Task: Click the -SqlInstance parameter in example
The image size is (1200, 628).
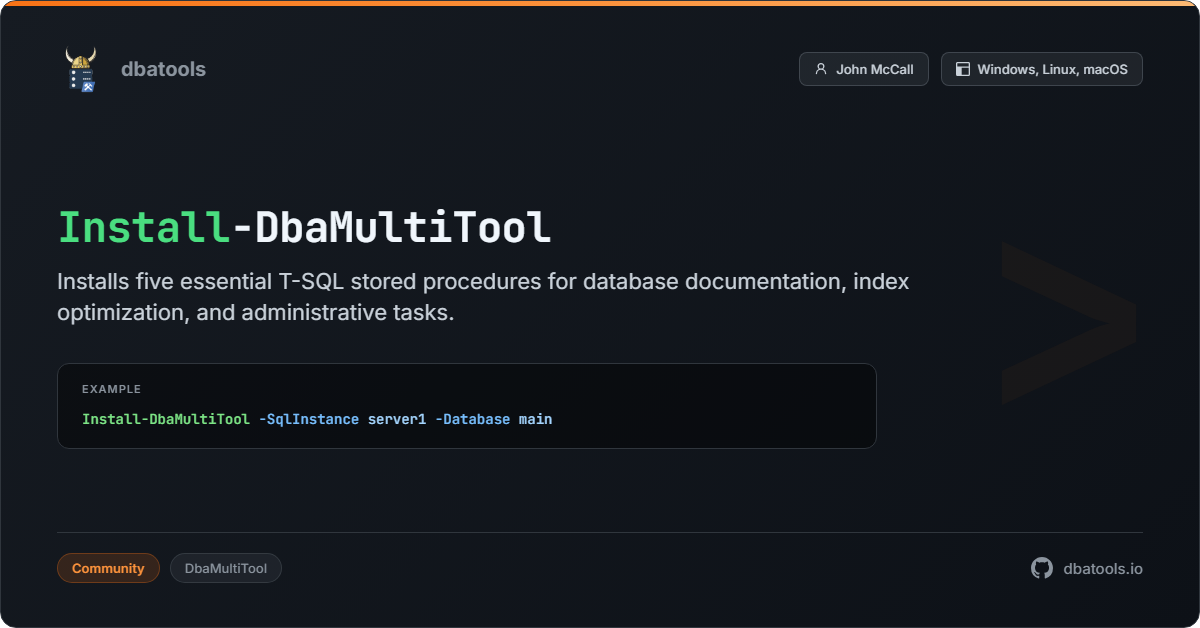Action: [x=308, y=419]
